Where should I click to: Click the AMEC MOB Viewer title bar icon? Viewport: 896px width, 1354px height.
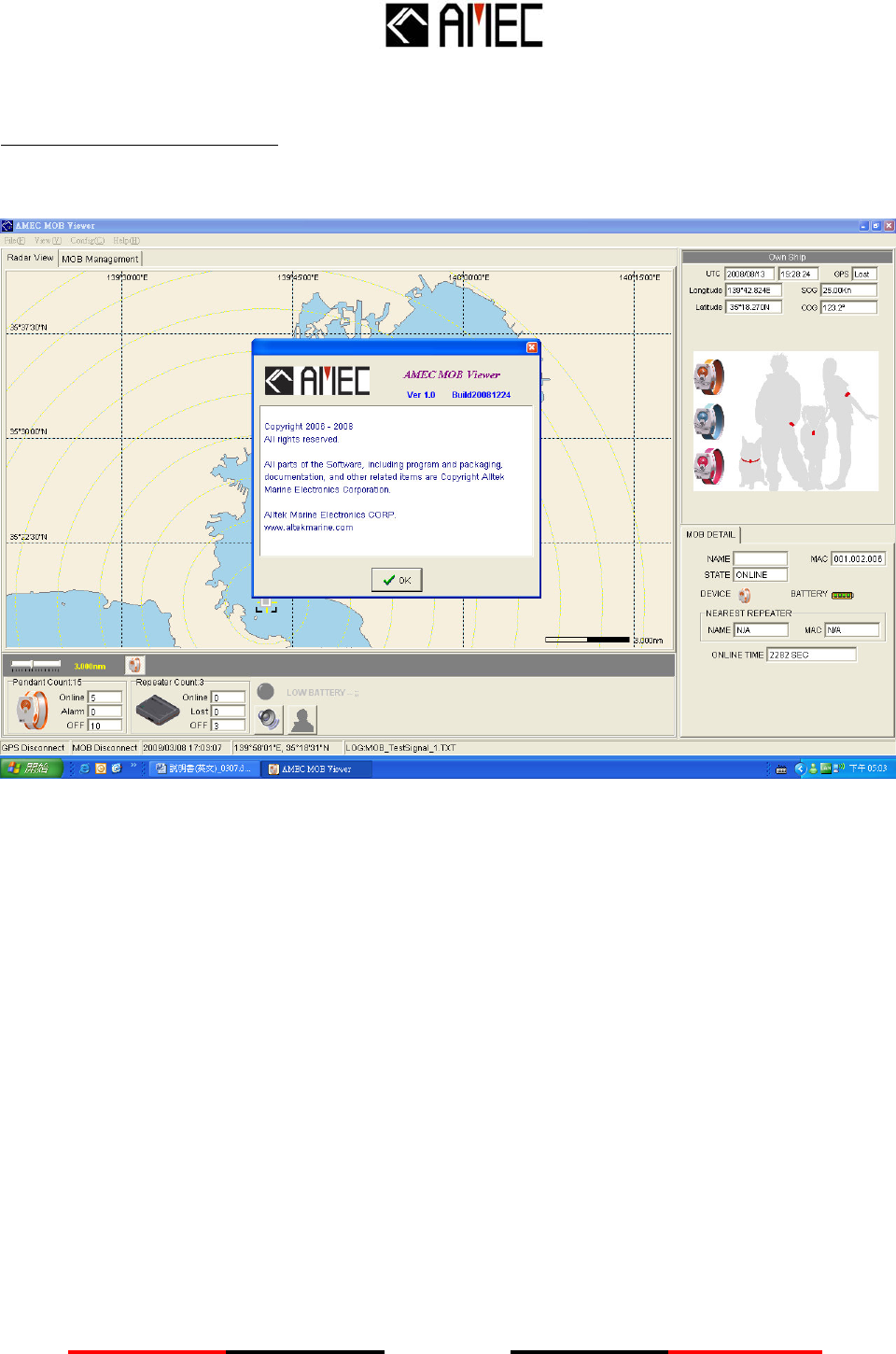click(x=7, y=226)
